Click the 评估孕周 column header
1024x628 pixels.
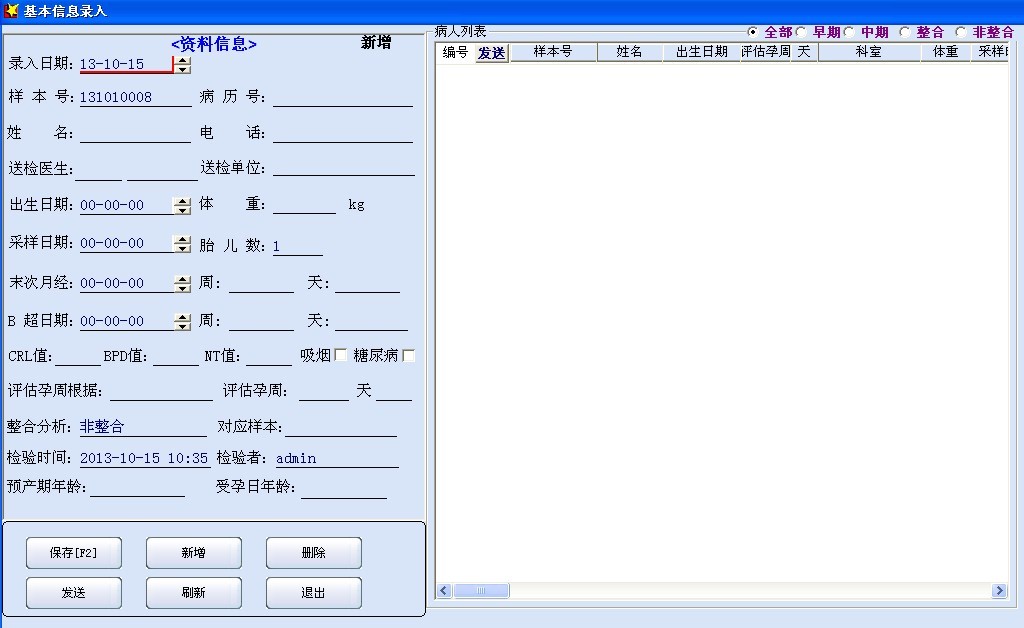(765, 52)
